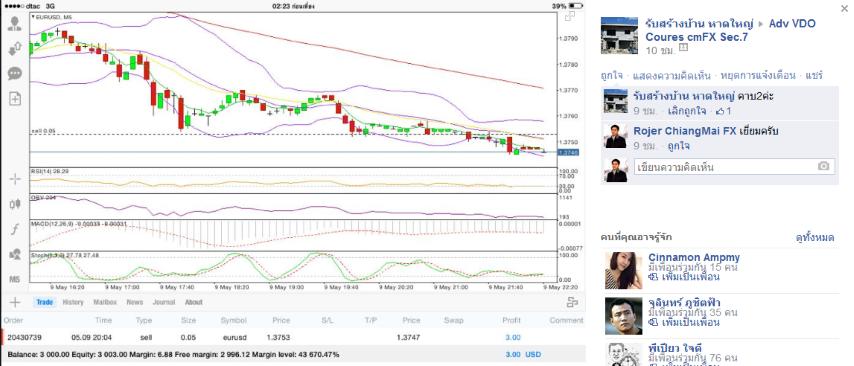
Task: Open the chat bubble icon in sidebar
Action: [15, 74]
